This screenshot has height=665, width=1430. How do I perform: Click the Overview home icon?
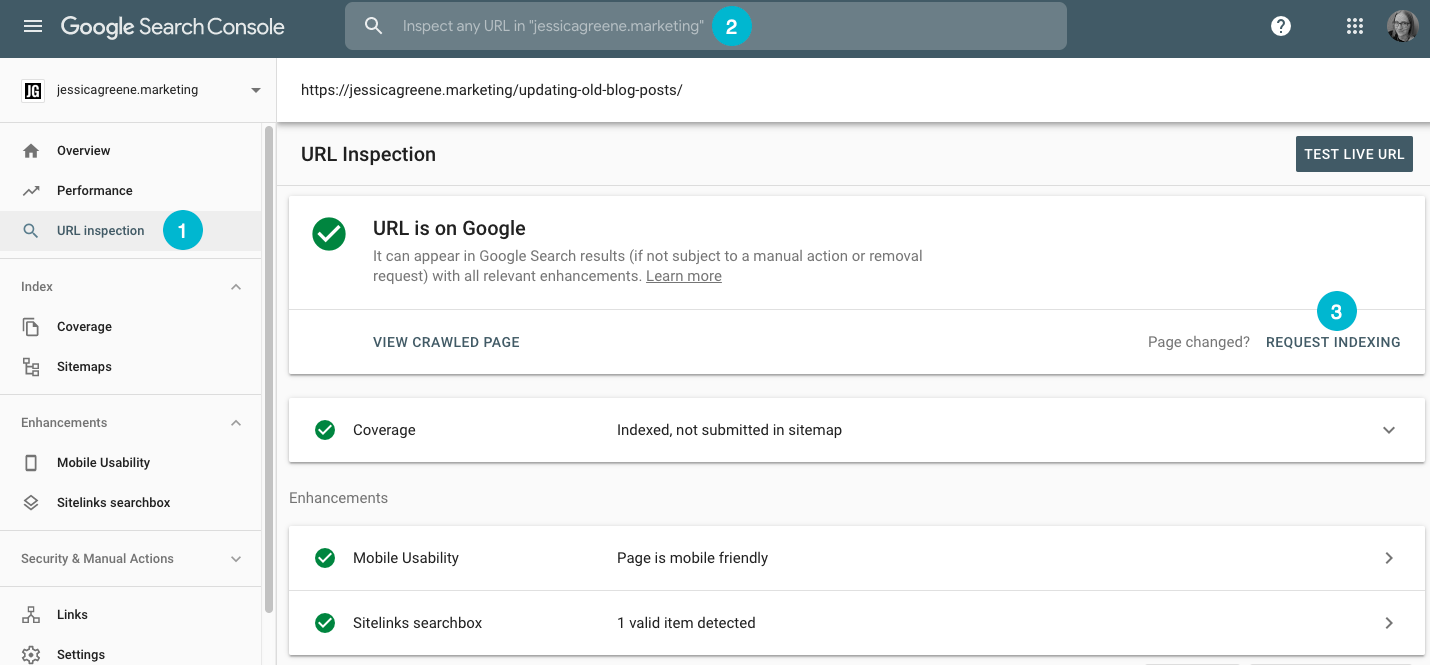(31, 151)
